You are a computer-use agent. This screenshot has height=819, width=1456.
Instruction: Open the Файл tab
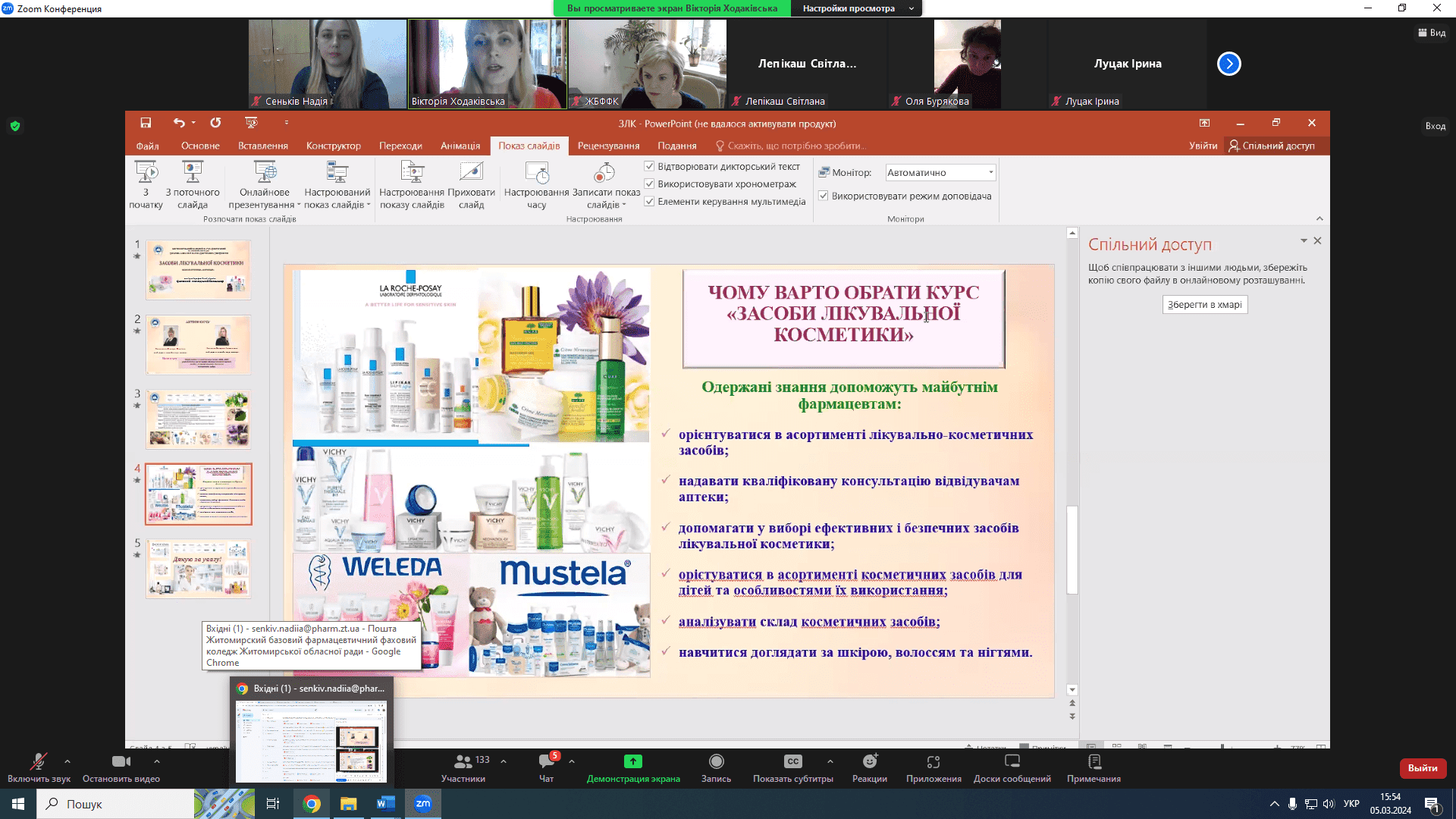pos(148,146)
